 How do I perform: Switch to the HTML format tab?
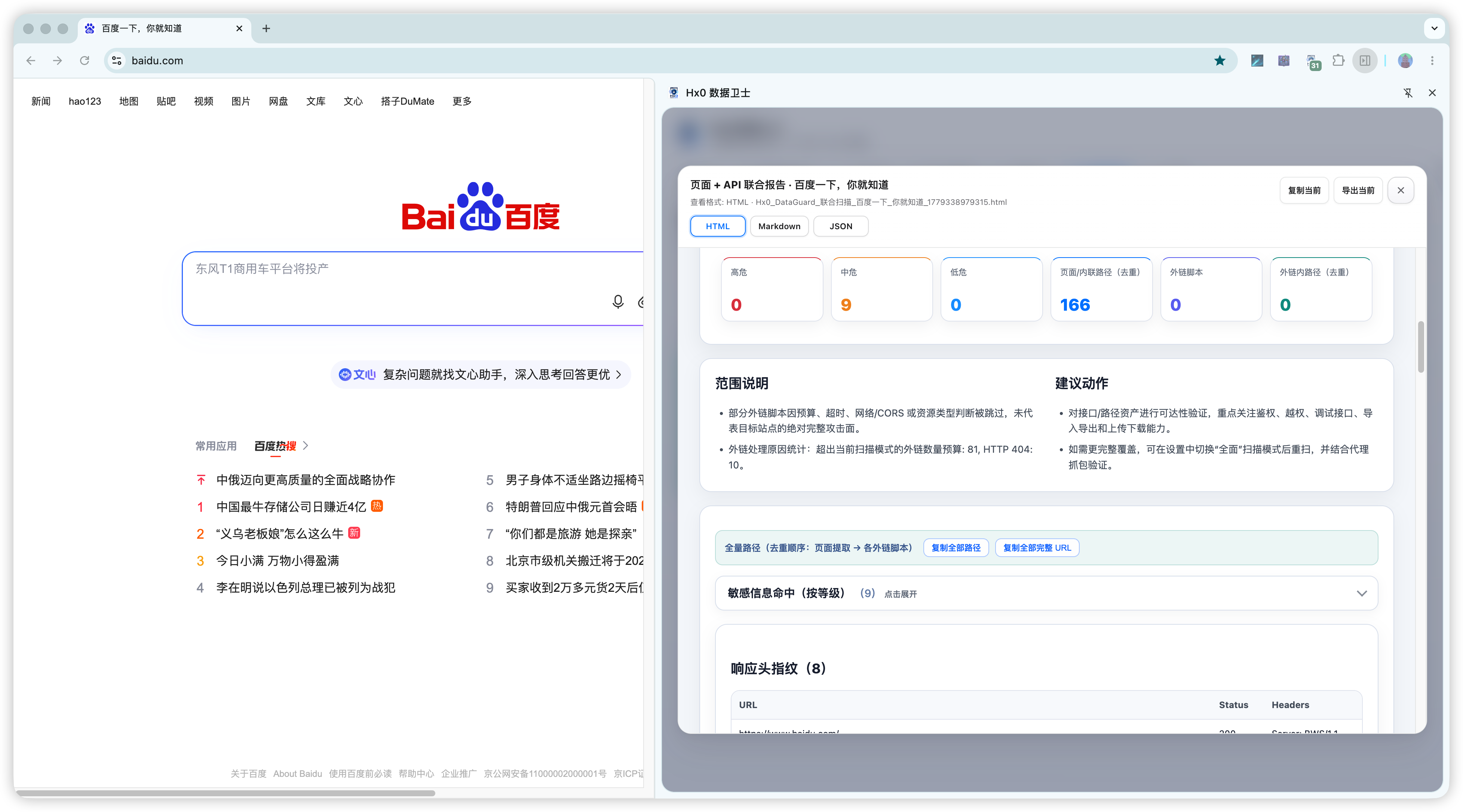[x=718, y=226]
